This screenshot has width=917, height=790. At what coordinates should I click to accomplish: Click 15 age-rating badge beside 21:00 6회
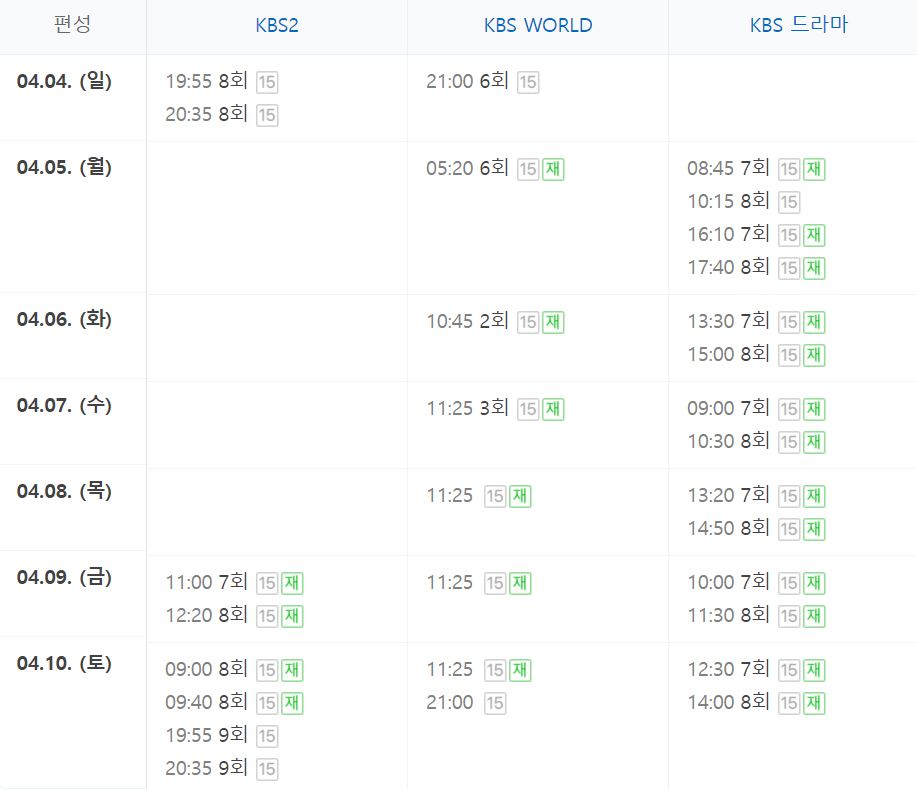point(528,82)
